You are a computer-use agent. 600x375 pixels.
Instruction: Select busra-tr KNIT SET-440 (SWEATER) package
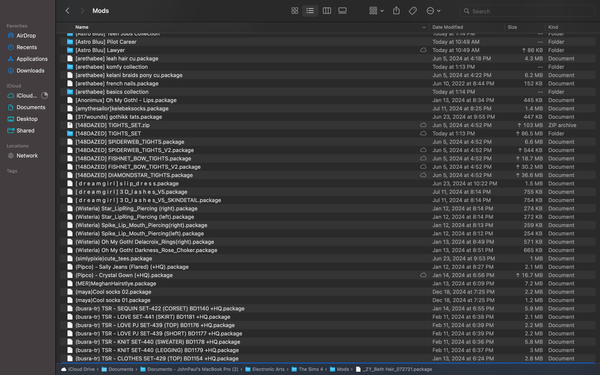point(329,342)
